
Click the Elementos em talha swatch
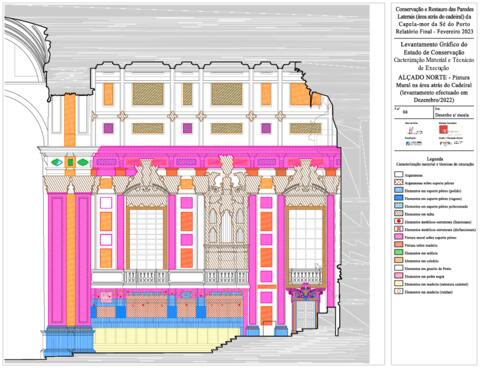pos(399,214)
